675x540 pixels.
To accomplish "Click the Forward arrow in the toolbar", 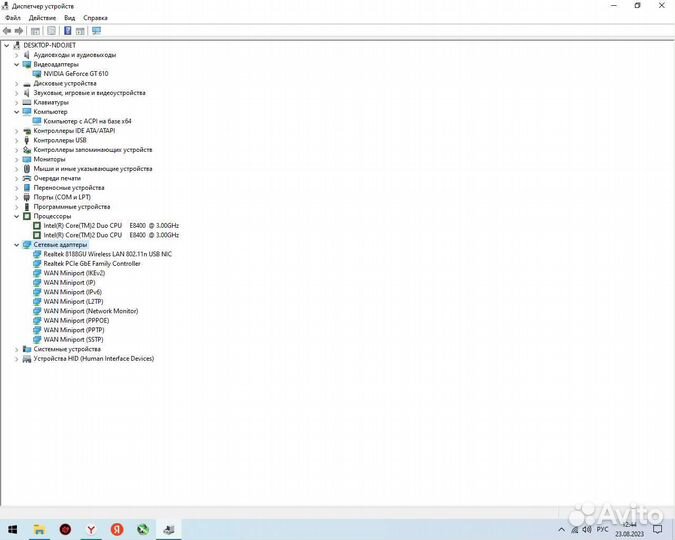I will 19,31.
